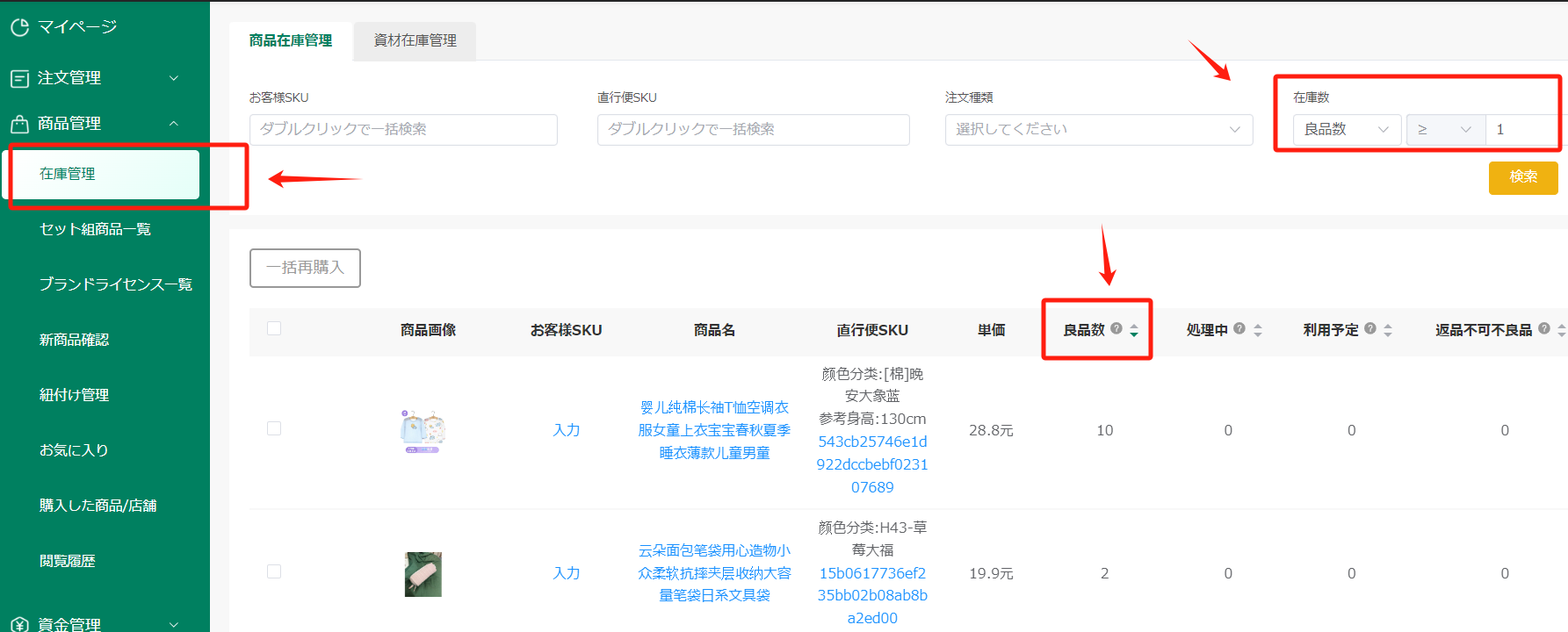Click help icon next to 良品数 header
Image resolution: width=1568 pixels, height=632 pixels.
pos(1116,329)
